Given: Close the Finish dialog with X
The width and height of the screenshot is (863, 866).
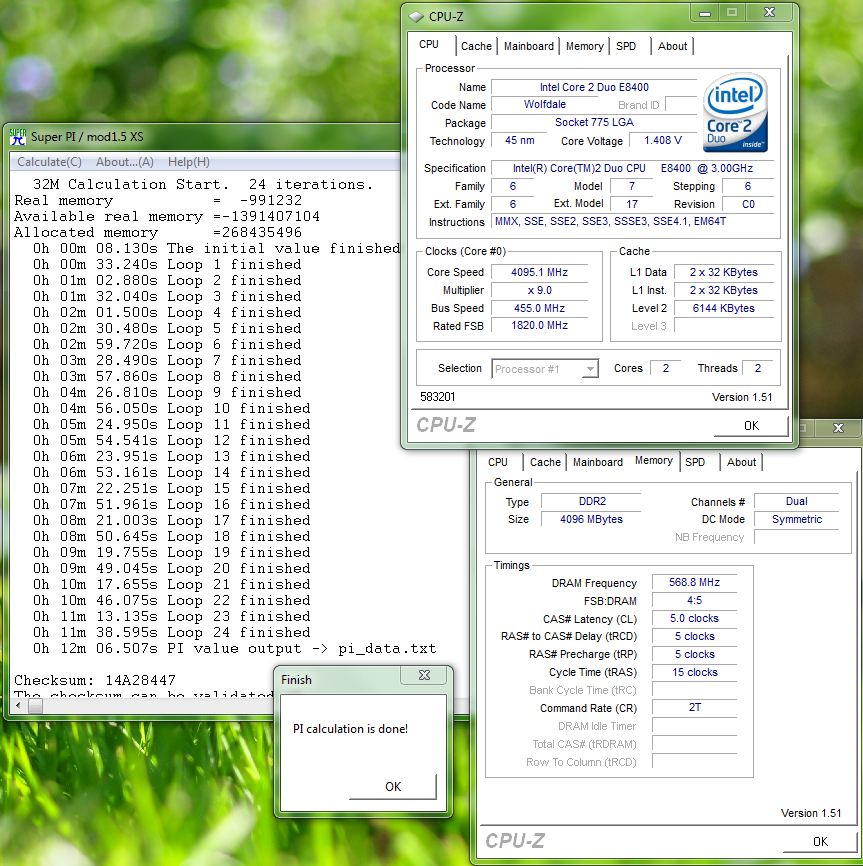Looking at the screenshot, I should click(424, 675).
